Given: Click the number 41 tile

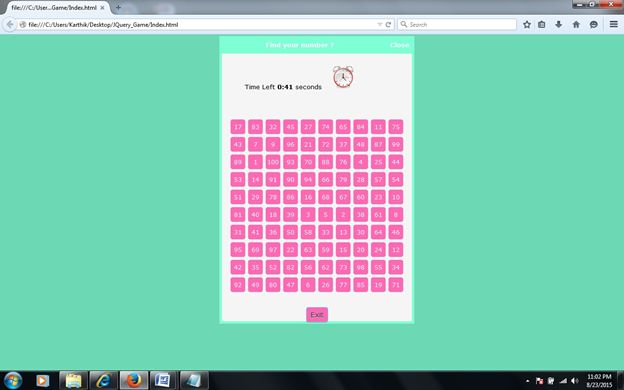Looking at the screenshot, I should (x=255, y=232).
